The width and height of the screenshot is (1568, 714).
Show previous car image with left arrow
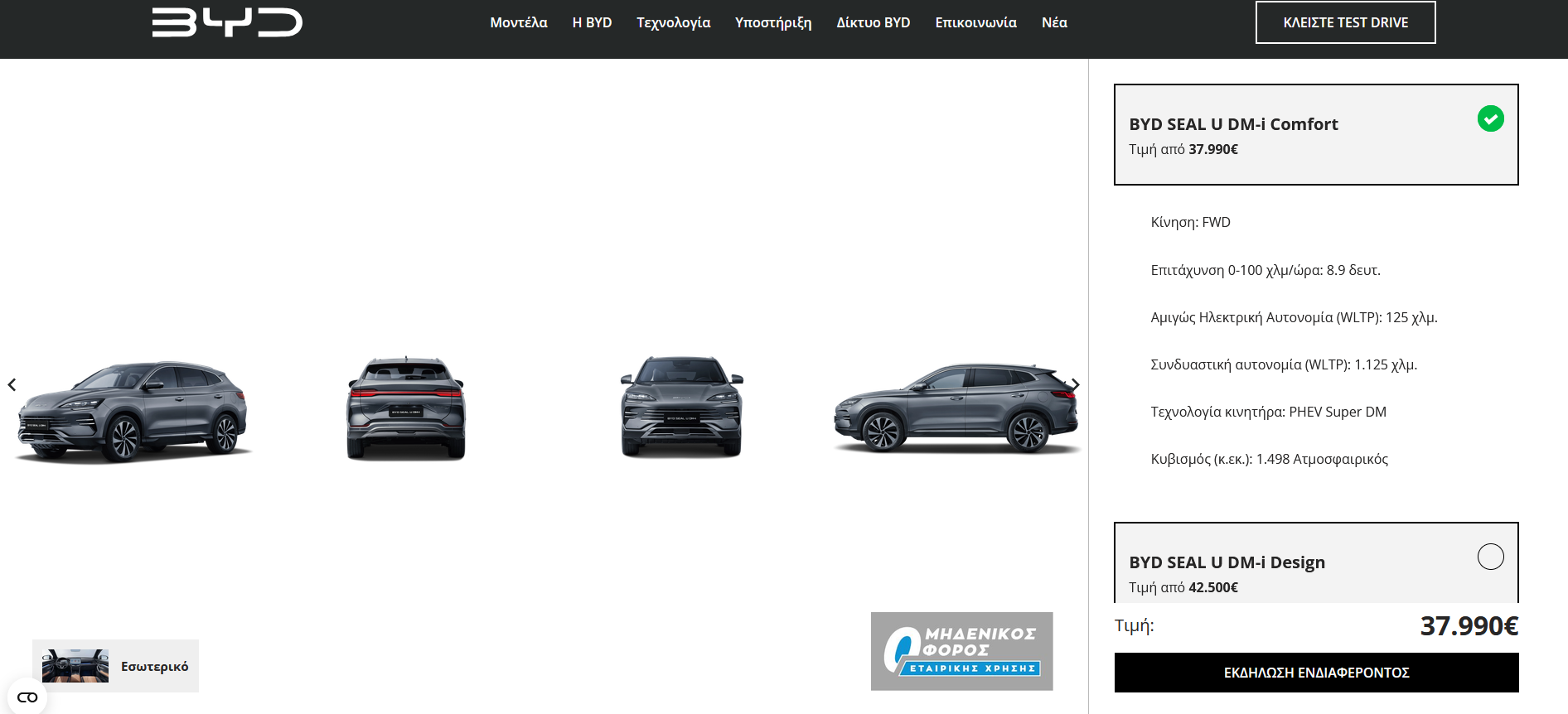click(x=12, y=384)
